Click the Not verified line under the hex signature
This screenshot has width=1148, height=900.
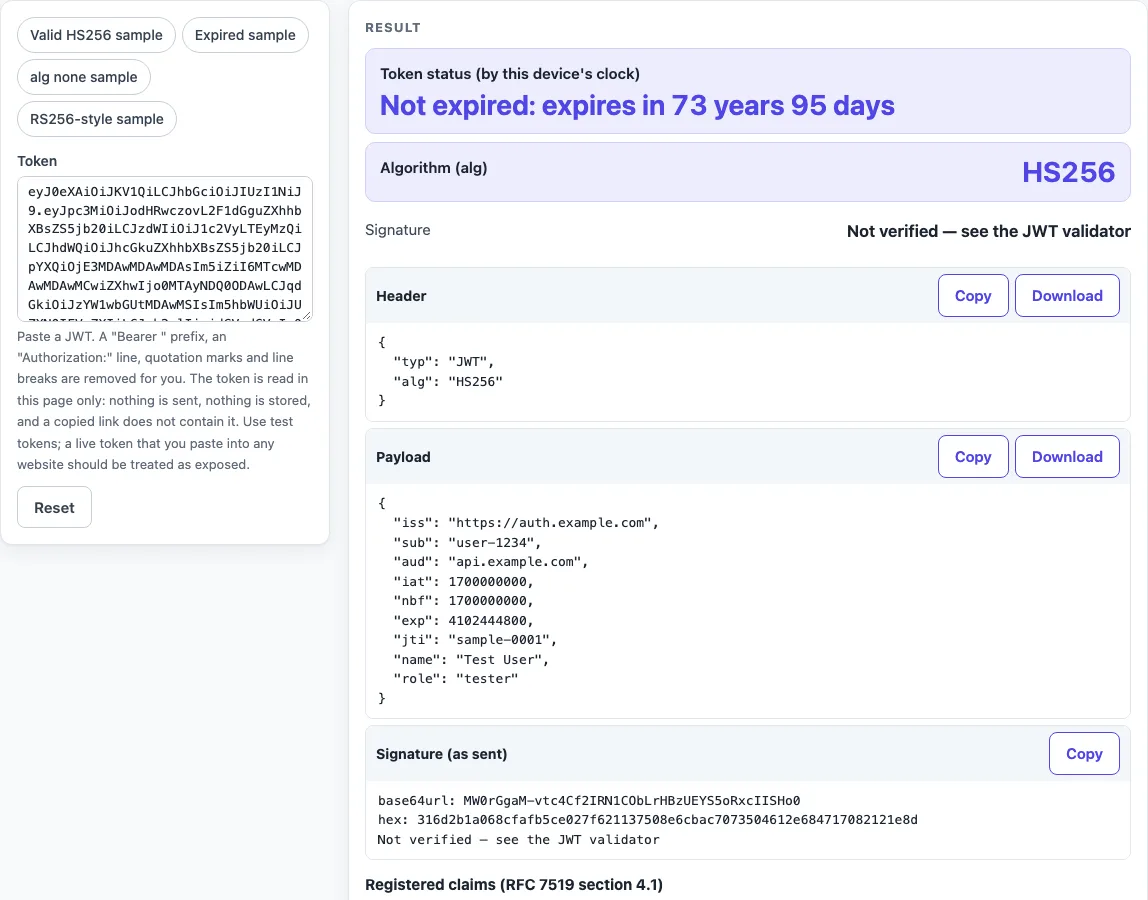518,840
